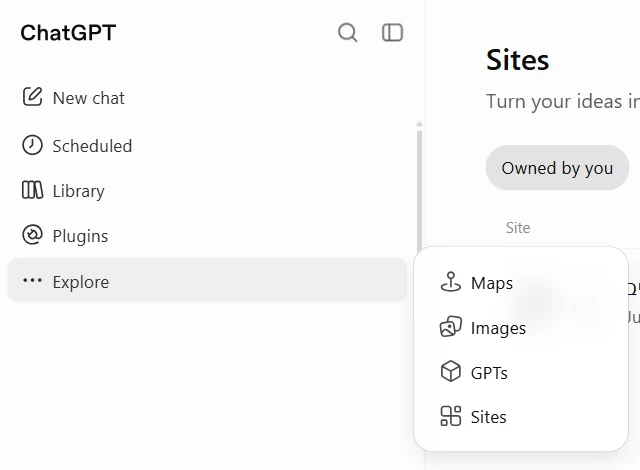The image size is (640, 470).
Task: Open the Images menu entry
Action: [521, 327]
